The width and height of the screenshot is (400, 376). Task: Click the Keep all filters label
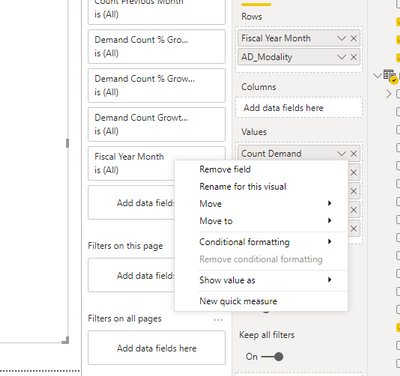click(x=267, y=335)
